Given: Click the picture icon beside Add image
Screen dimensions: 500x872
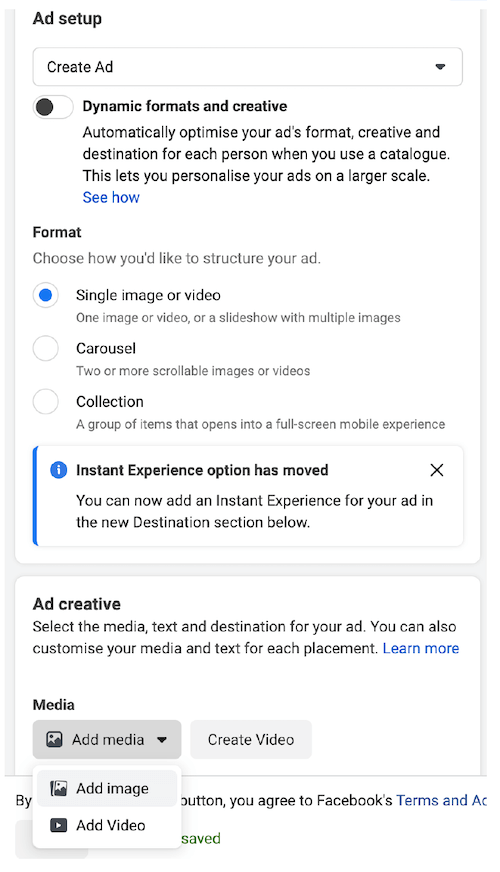Looking at the screenshot, I should click(x=58, y=788).
